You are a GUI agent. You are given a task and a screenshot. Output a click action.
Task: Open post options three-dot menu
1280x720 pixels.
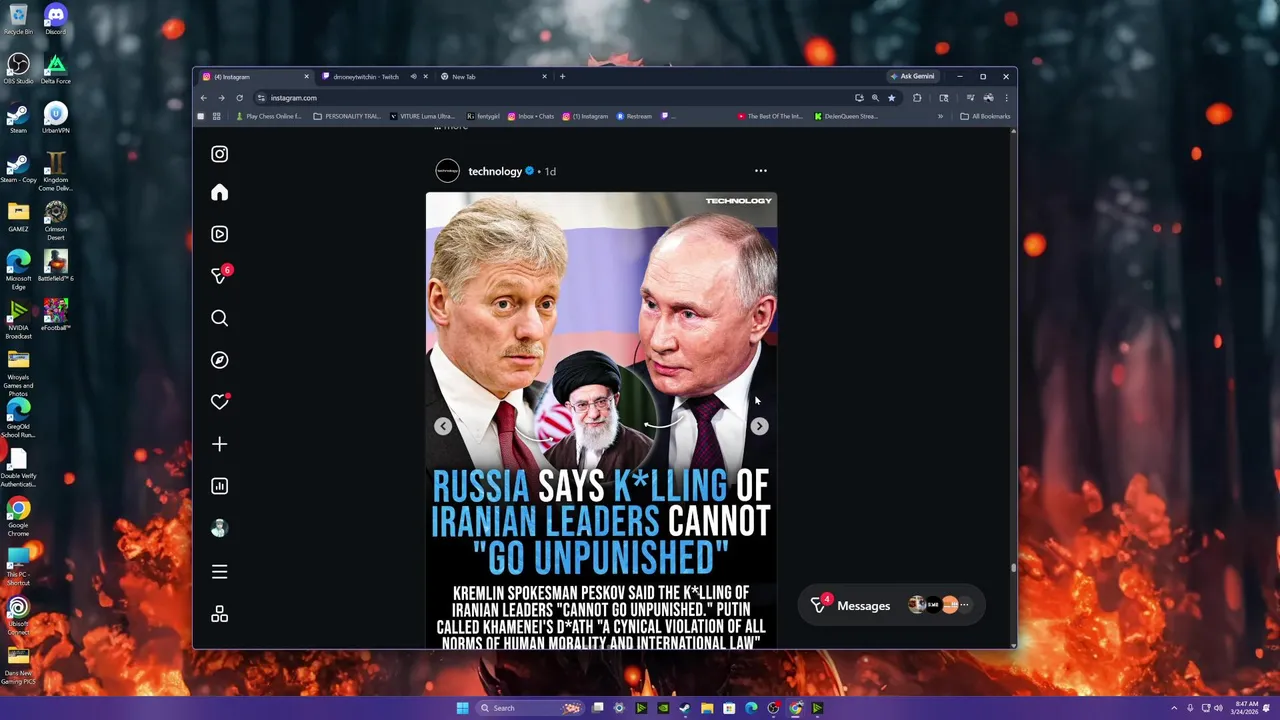tap(760, 171)
